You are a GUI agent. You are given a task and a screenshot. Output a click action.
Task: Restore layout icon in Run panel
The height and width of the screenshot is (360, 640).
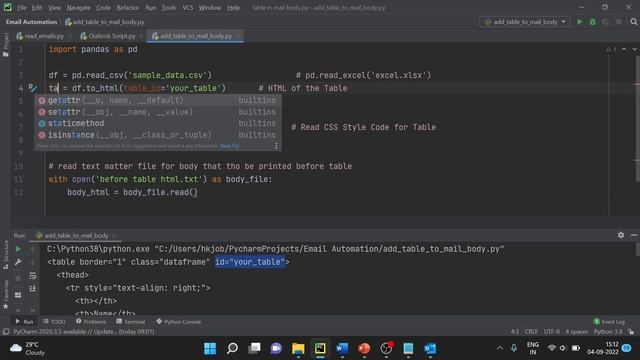18,295
